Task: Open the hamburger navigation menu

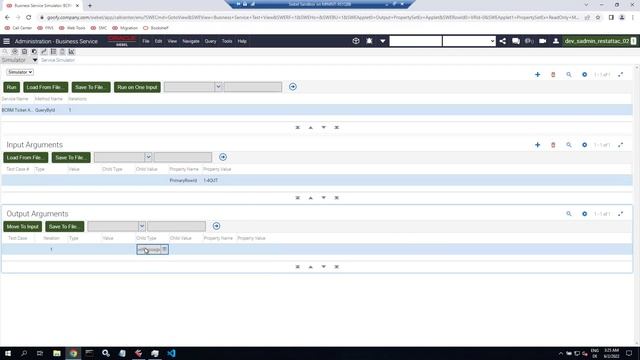Action: click(x=7, y=41)
